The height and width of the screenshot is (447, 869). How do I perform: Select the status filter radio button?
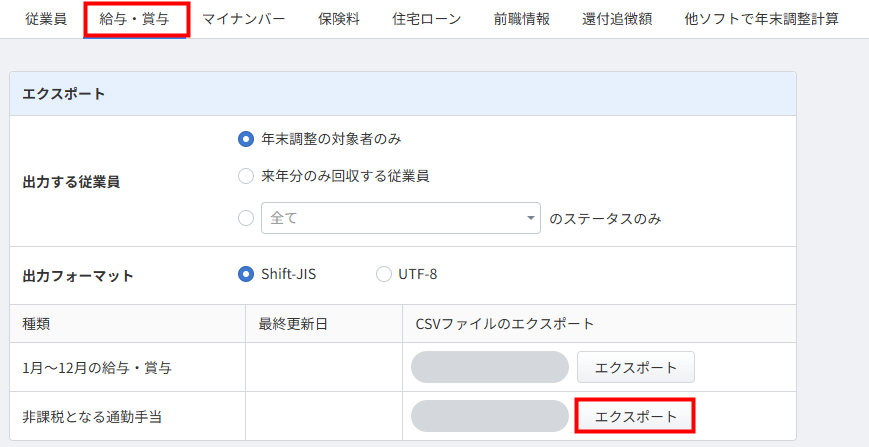[x=246, y=218]
